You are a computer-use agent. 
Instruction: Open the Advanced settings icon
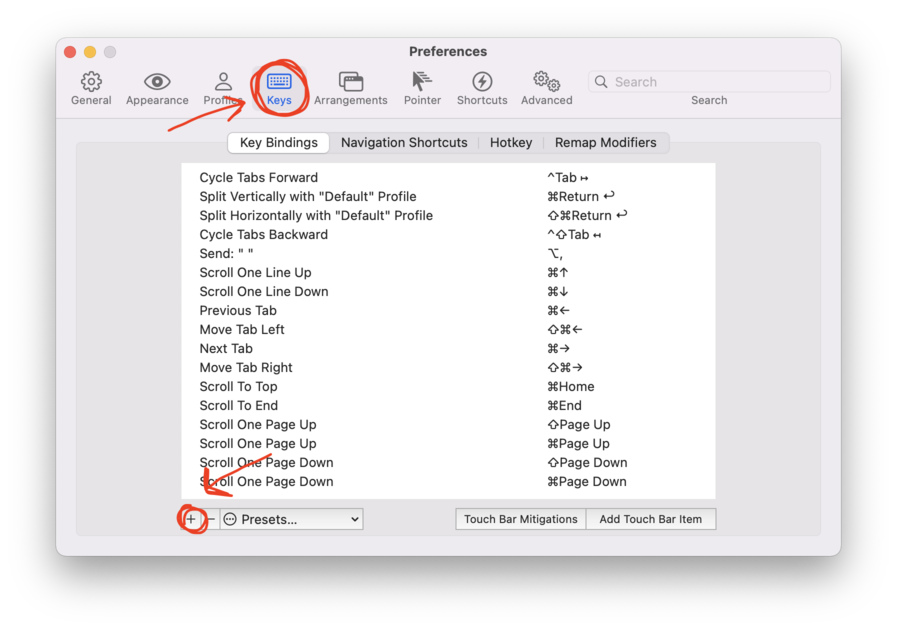tap(546, 88)
